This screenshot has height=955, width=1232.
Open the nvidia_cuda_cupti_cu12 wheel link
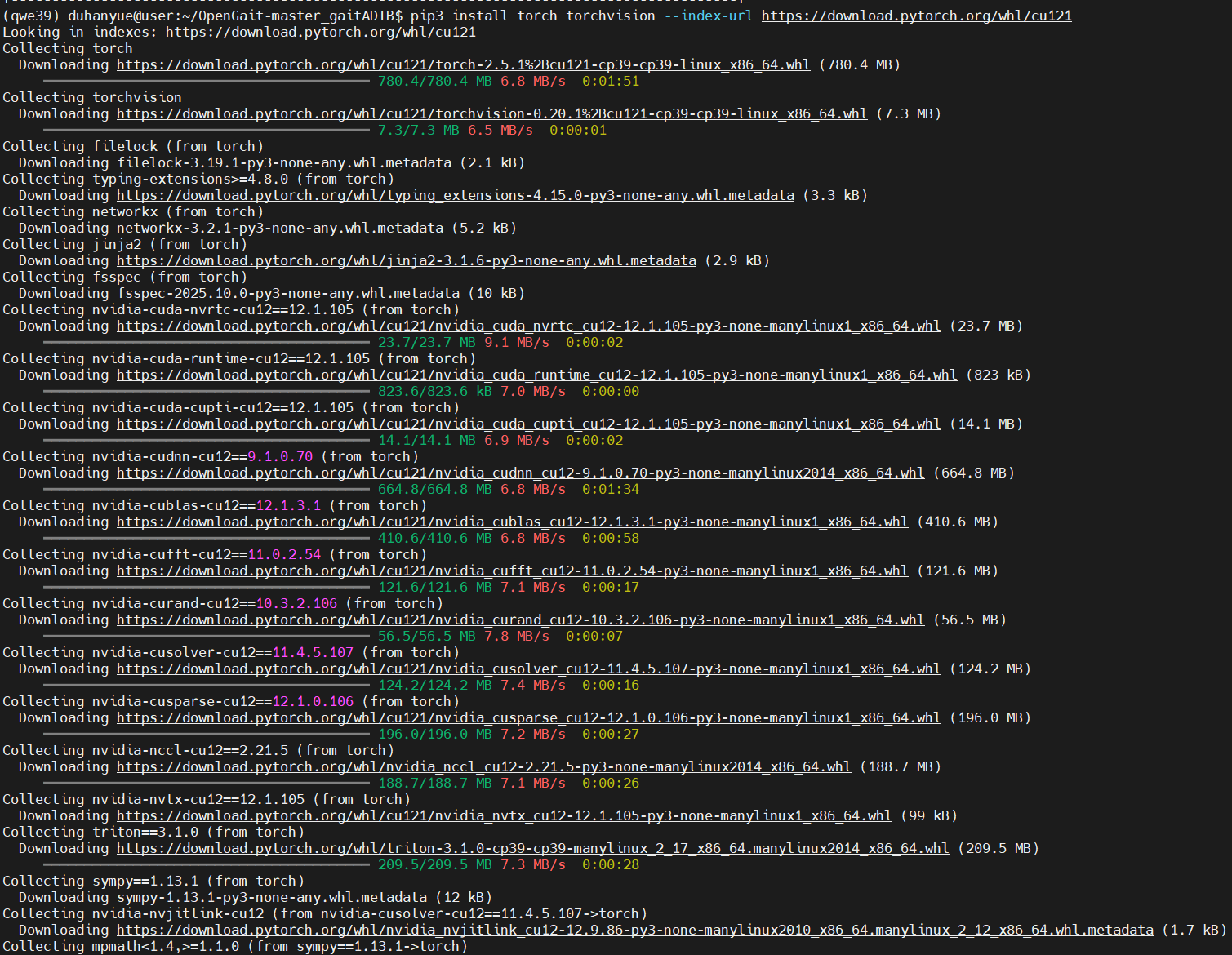(528, 424)
